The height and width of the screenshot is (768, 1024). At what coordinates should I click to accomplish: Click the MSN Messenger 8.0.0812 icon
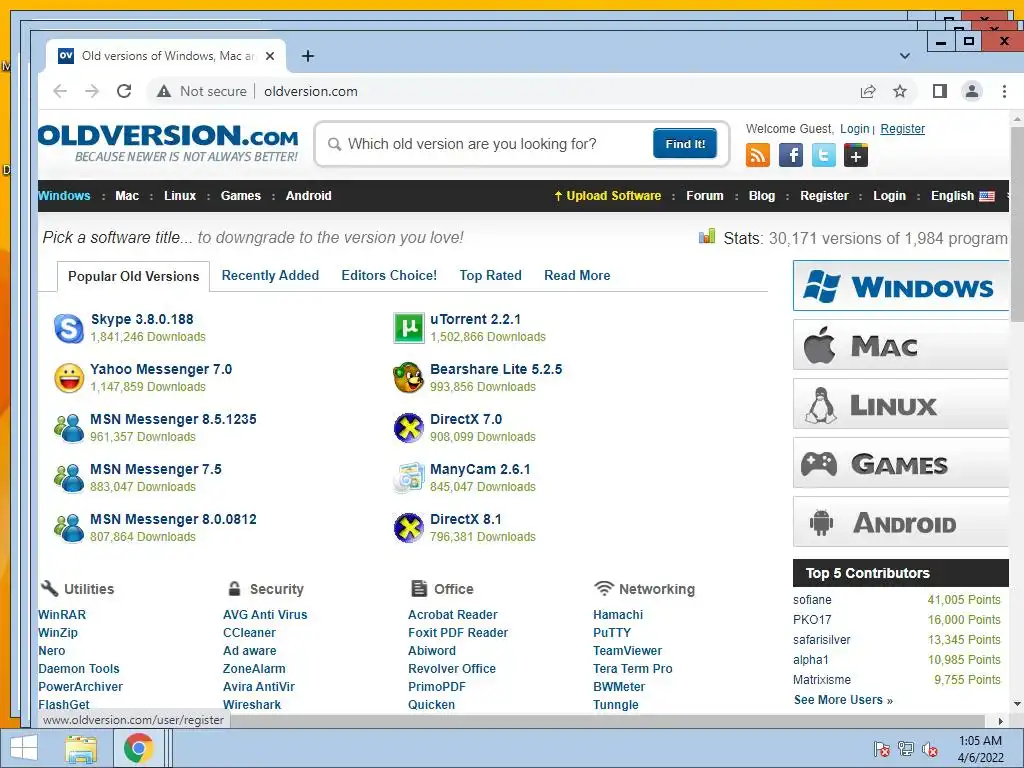(69, 528)
